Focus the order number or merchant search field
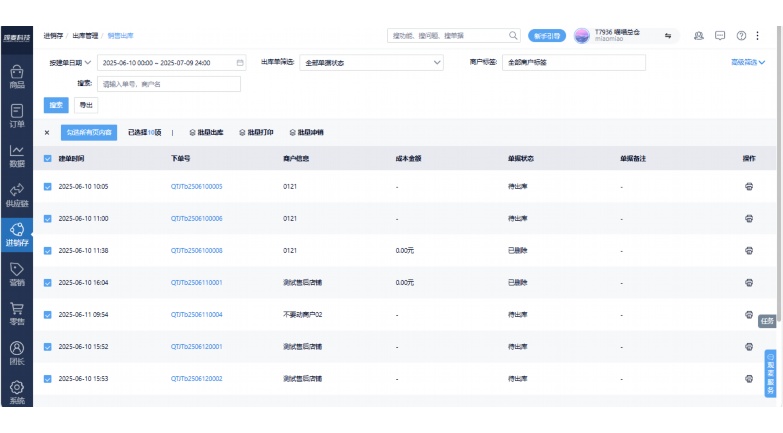 point(169,84)
